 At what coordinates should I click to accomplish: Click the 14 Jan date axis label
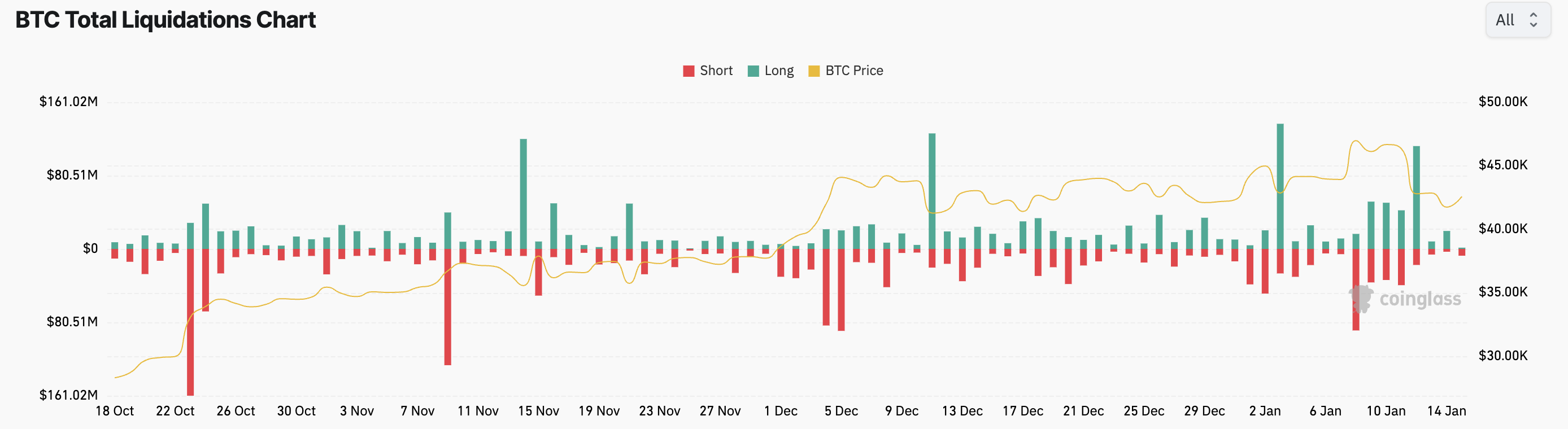1446,411
